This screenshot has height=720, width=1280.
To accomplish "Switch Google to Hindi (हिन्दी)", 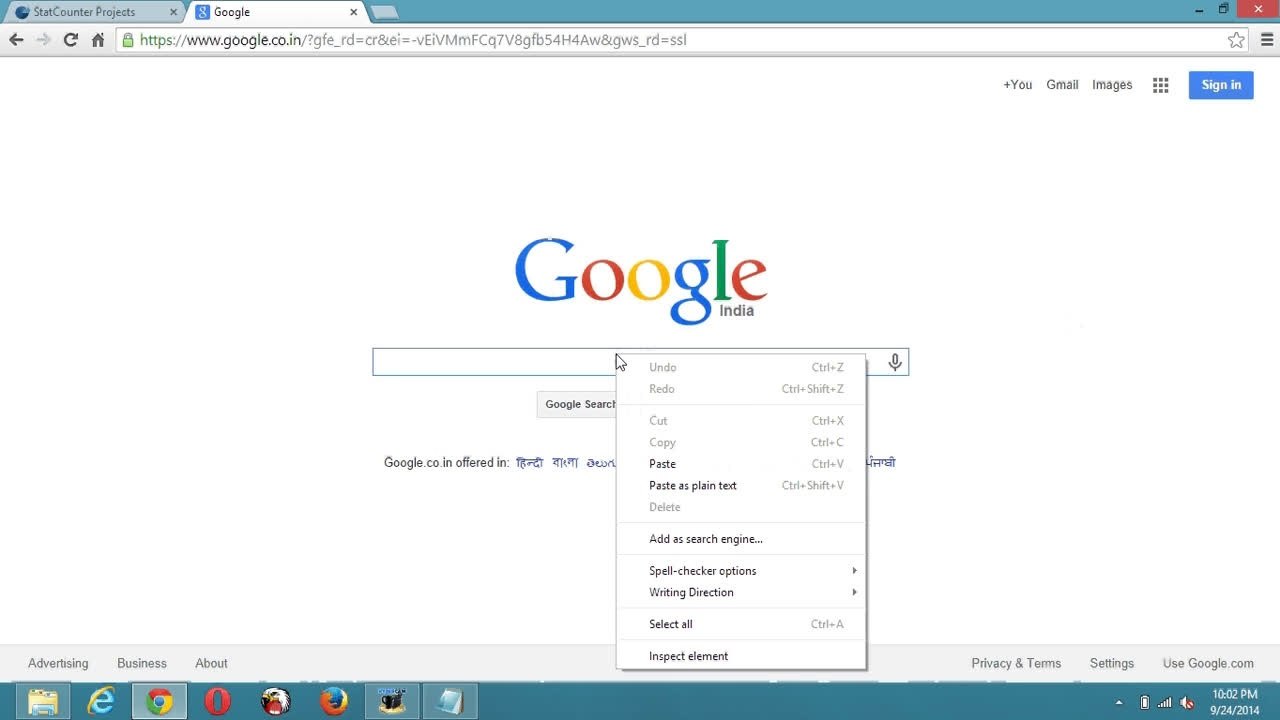I will pyautogui.click(x=530, y=463).
